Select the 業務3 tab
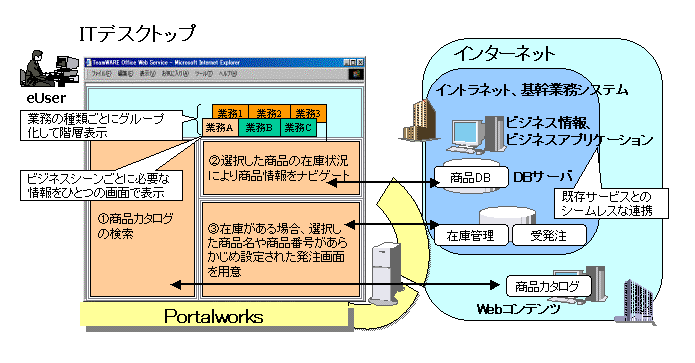Image resolution: width=695 pixels, height=363 pixels. coord(308,113)
